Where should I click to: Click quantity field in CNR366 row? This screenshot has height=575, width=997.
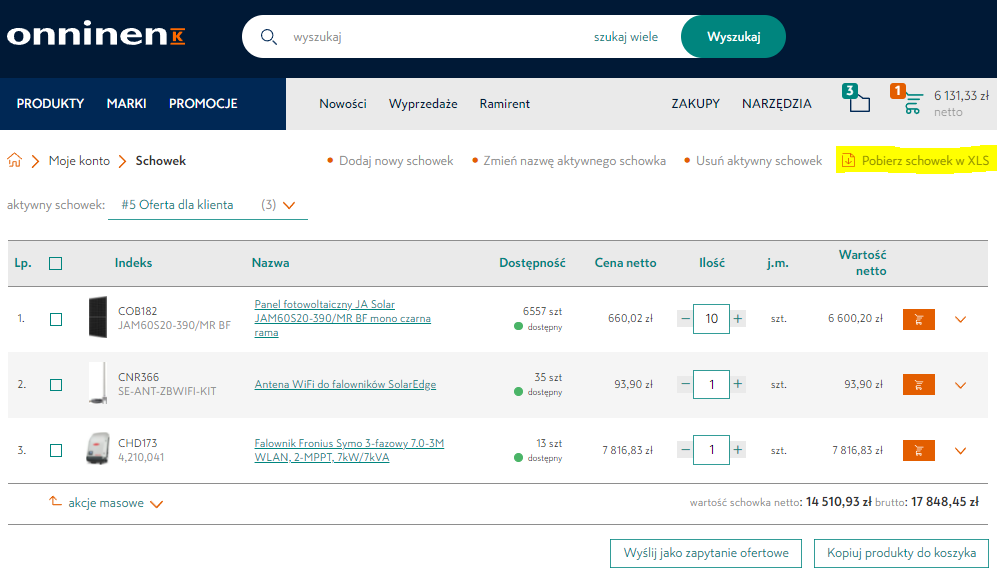tap(712, 384)
